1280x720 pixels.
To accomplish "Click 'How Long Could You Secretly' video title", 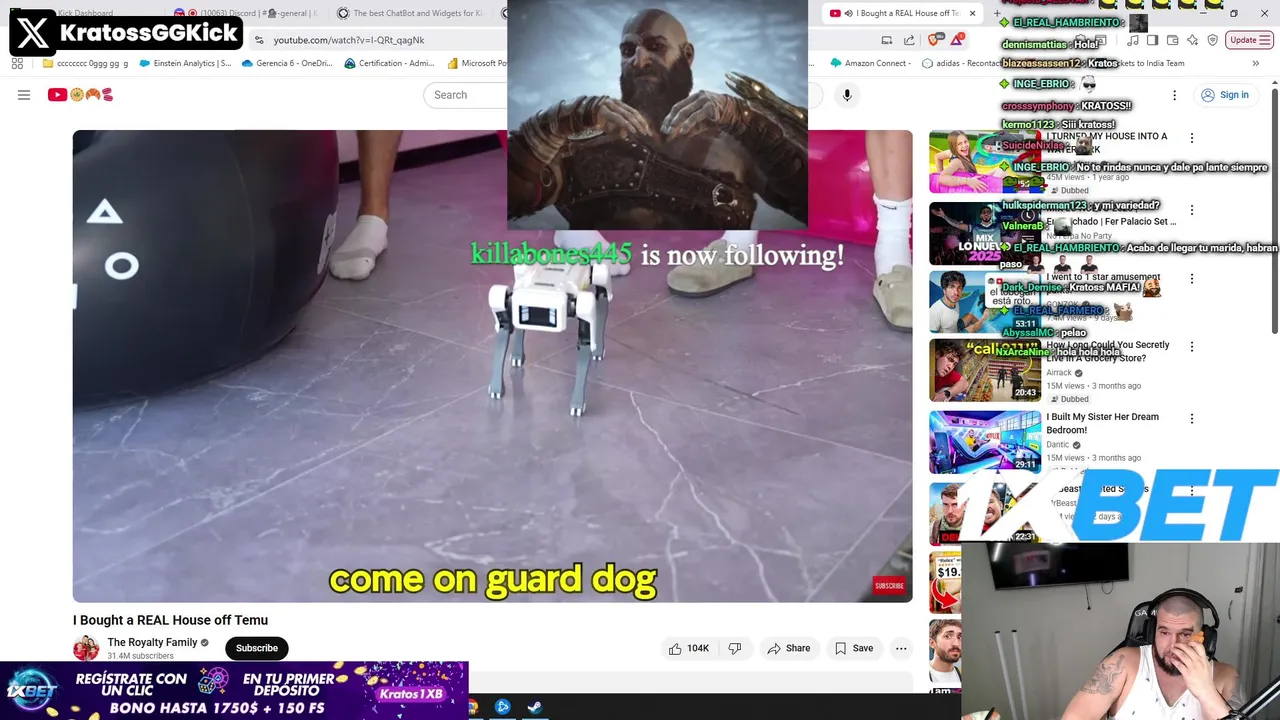I will [x=1108, y=351].
